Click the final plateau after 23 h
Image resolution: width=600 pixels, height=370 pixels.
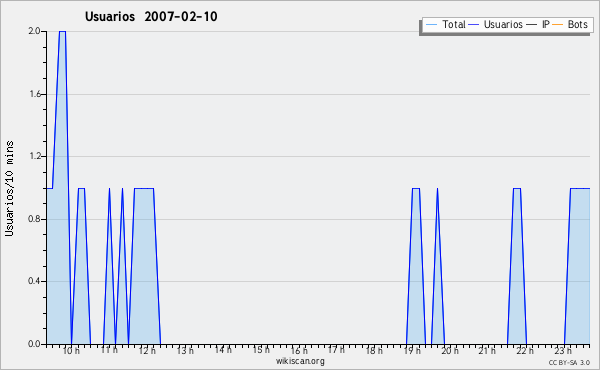[x=580, y=188]
